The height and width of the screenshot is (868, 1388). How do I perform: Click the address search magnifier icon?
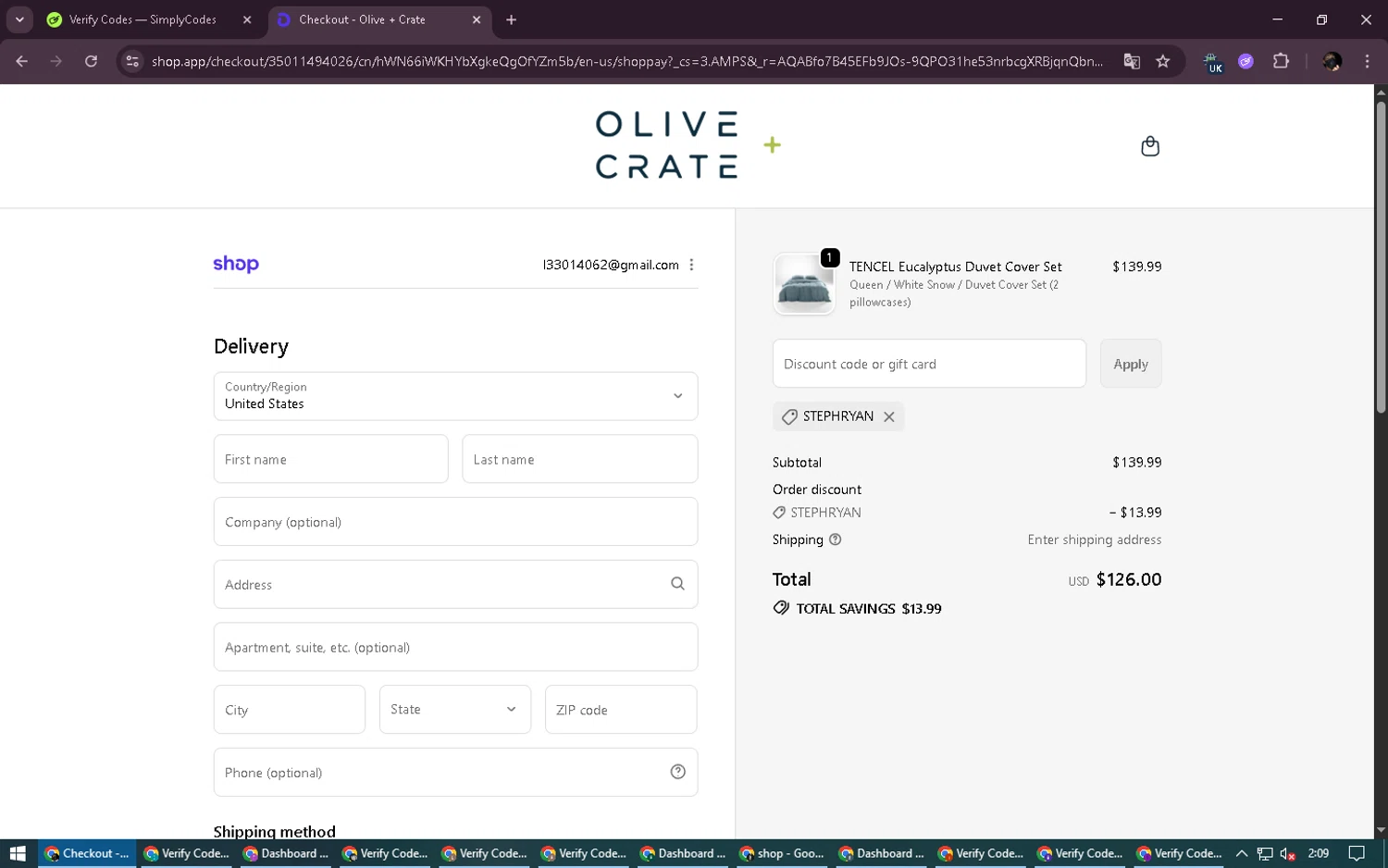pyautogui.click(x=677, y=584)
